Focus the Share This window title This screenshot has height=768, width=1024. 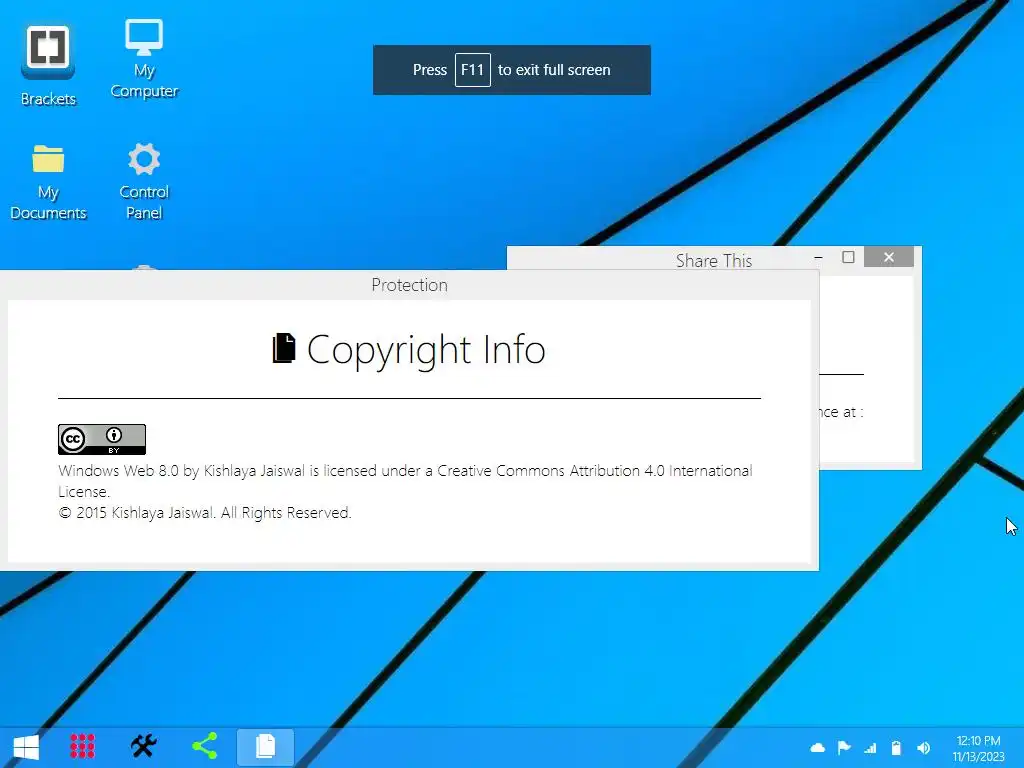(x=714, y=261)
